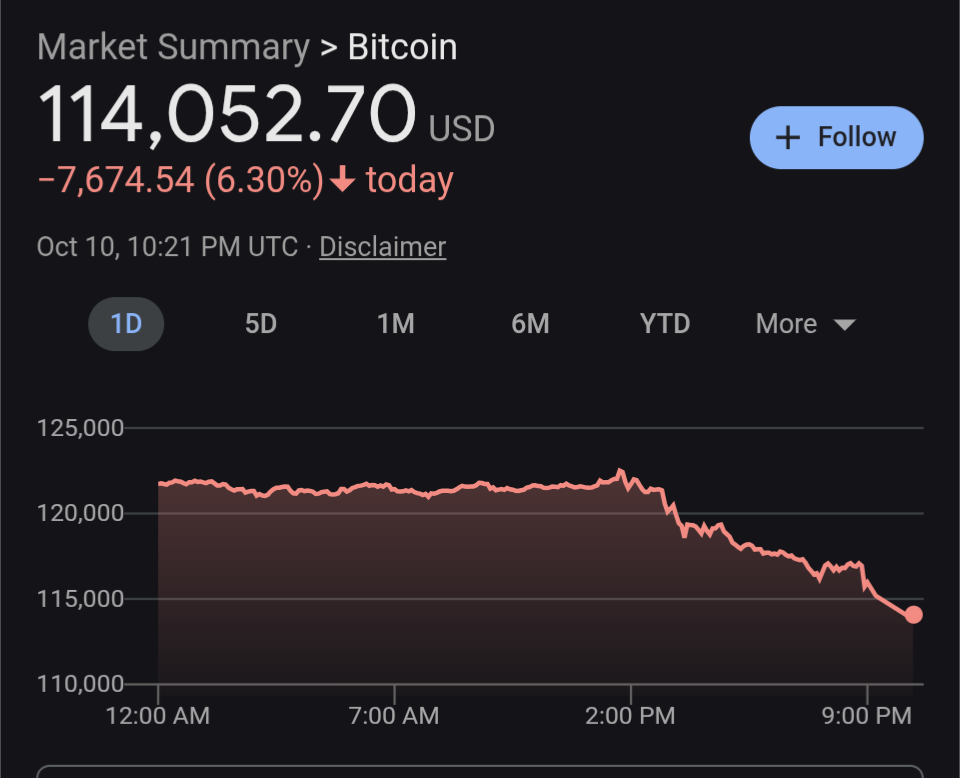
Task: Switch to the 1M time range
Action: [x=395, y=324]
